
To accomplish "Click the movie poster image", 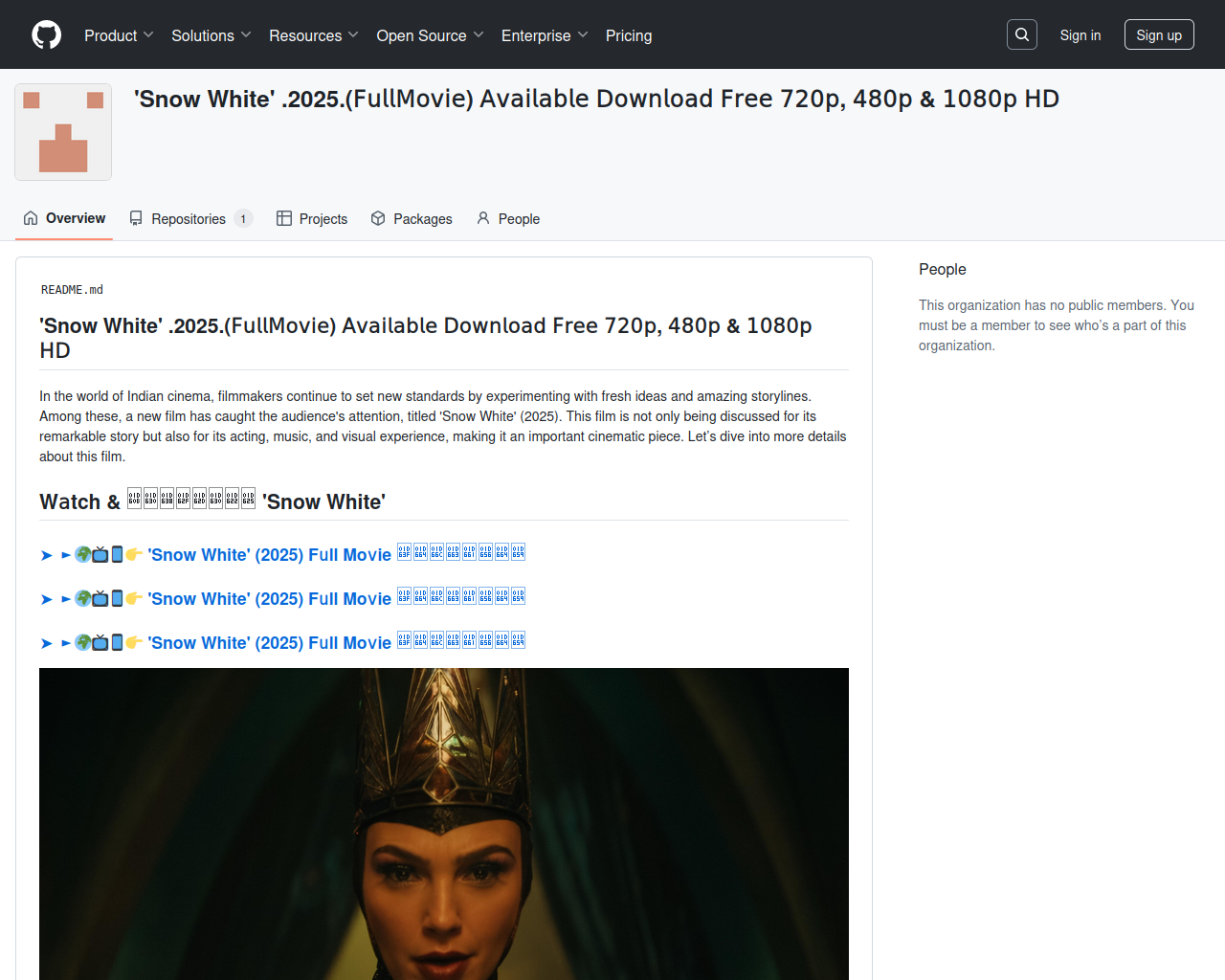I will [444, 823].
